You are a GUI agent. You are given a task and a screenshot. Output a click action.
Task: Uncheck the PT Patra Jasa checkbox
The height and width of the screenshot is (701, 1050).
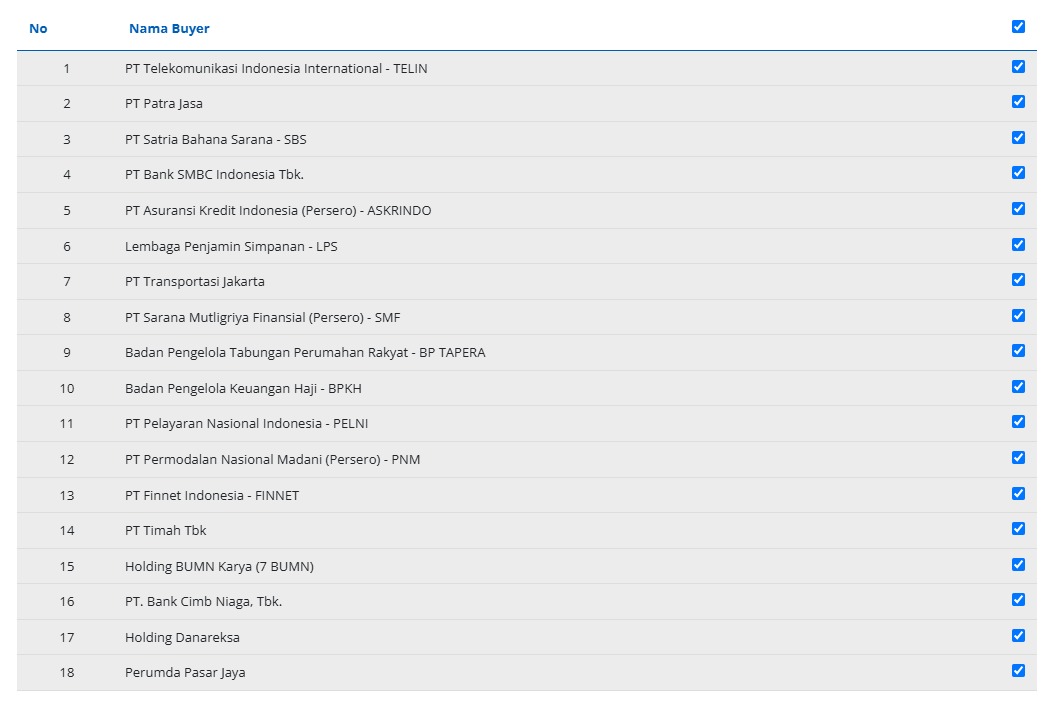[1018, 102]
